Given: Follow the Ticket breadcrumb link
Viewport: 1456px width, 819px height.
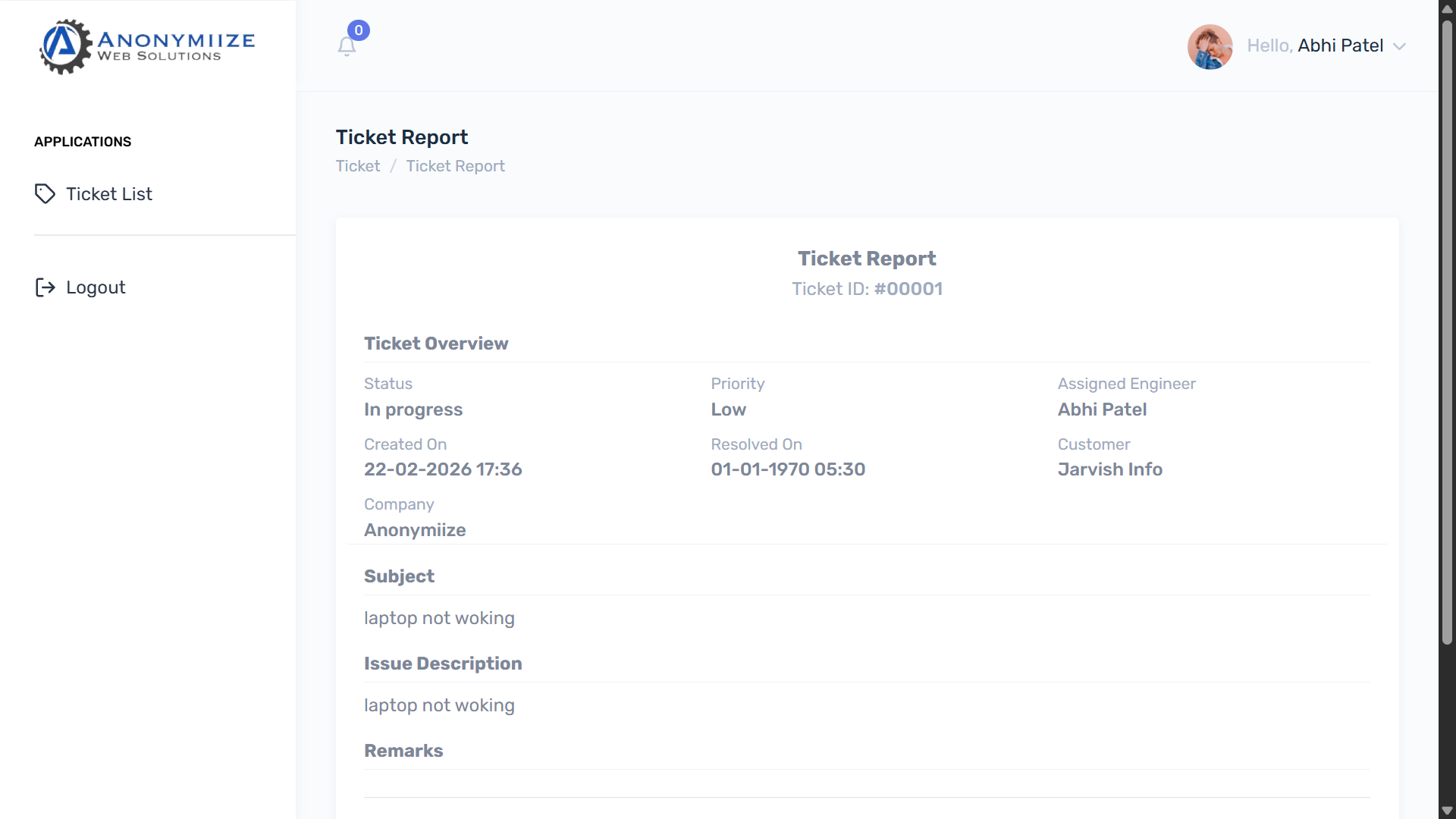Looking at the screenshot, I should (358, 166).
